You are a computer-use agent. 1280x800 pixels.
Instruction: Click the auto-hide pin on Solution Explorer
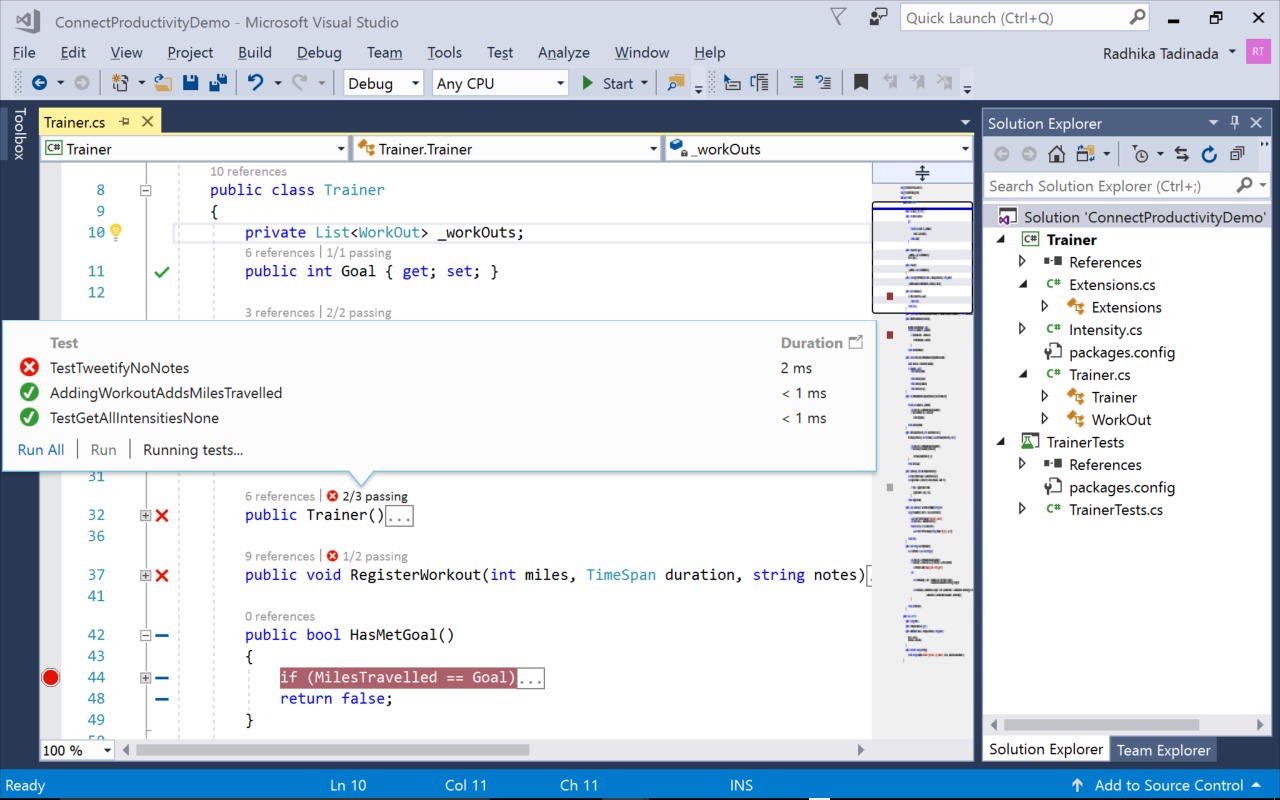click(1234, 123)
